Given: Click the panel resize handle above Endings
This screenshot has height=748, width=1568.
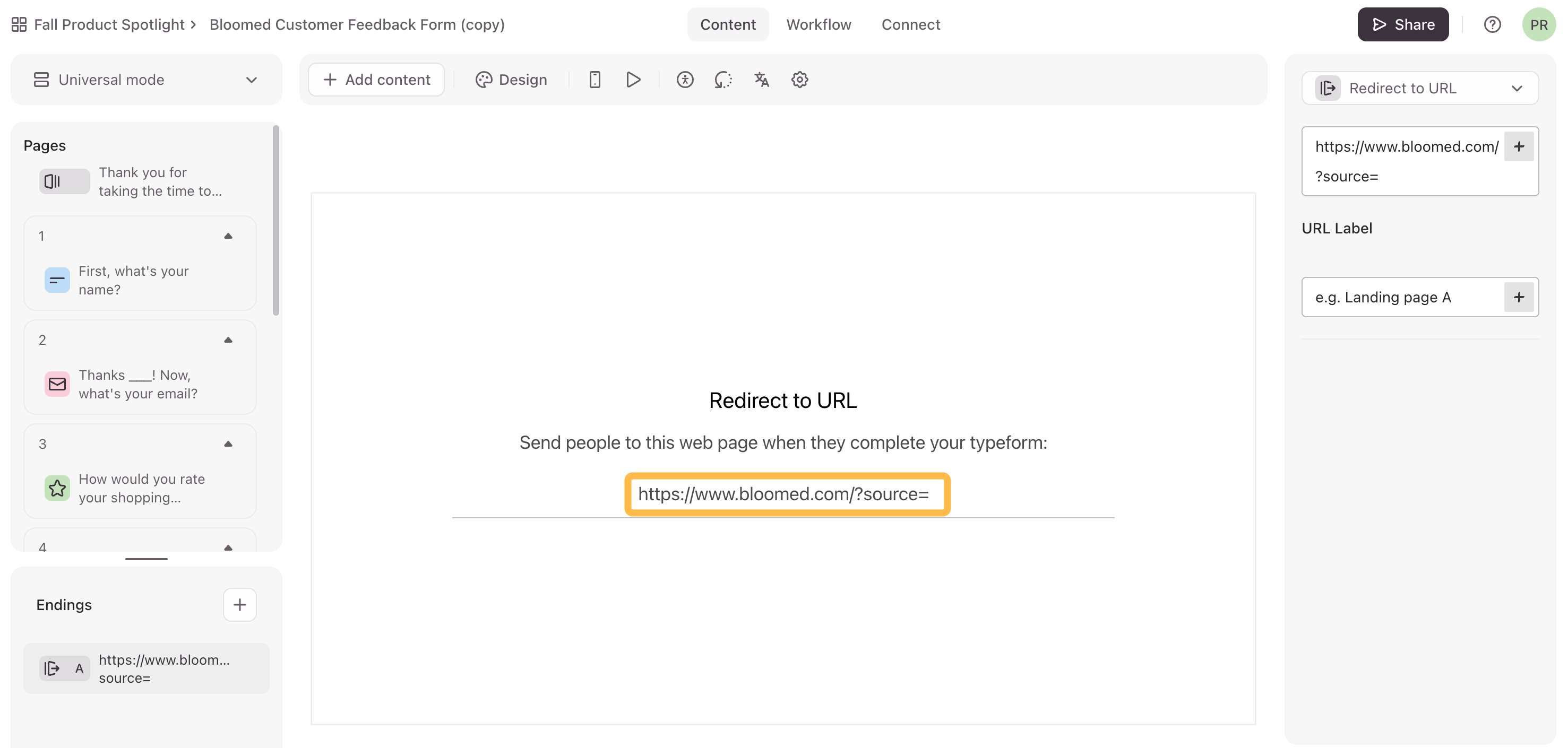Looking at the screenshot, I should point(146,558).
